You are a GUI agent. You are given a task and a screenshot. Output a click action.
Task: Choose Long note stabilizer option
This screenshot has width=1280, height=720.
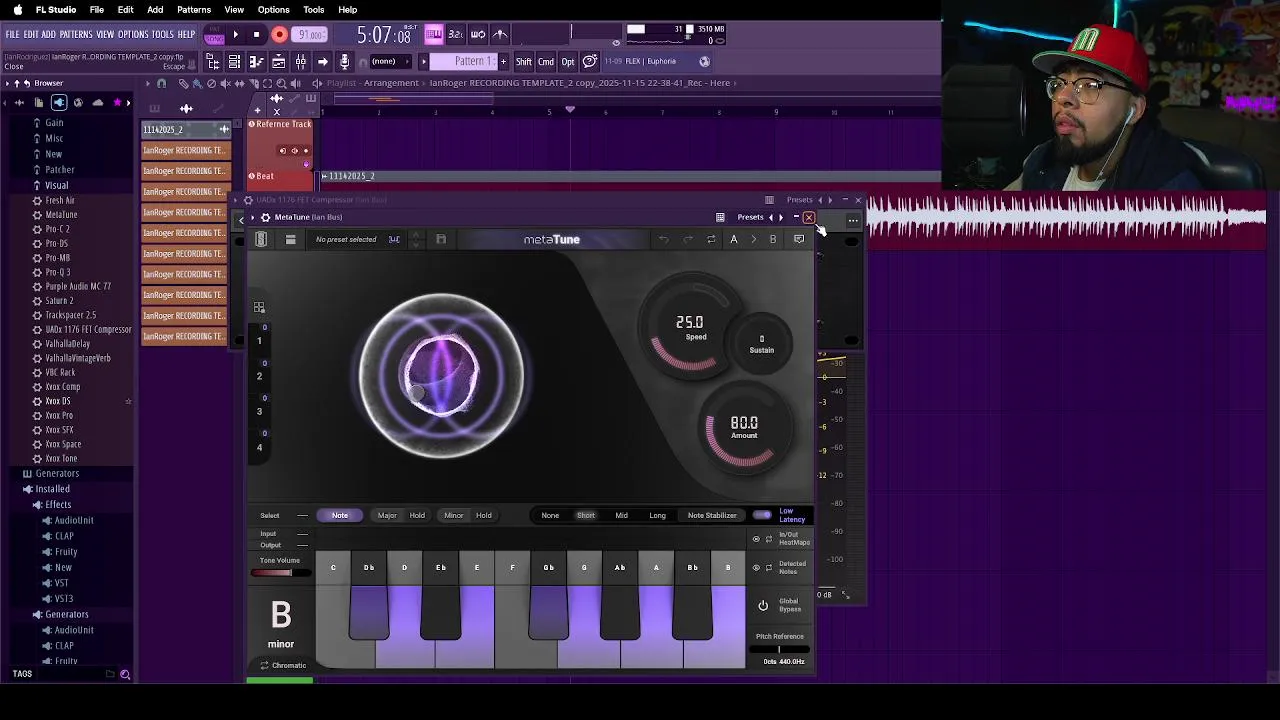[657, 515]
